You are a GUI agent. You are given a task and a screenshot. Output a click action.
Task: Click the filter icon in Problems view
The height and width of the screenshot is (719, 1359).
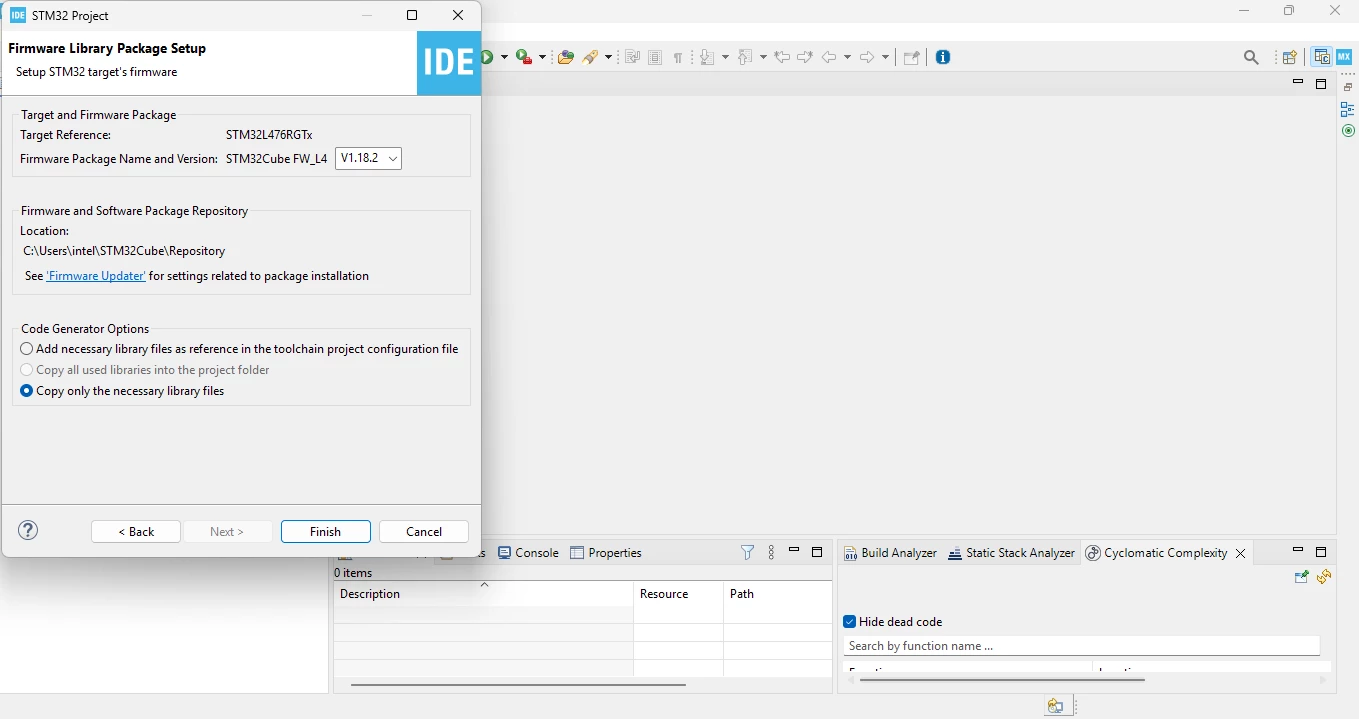click(747, 552)
